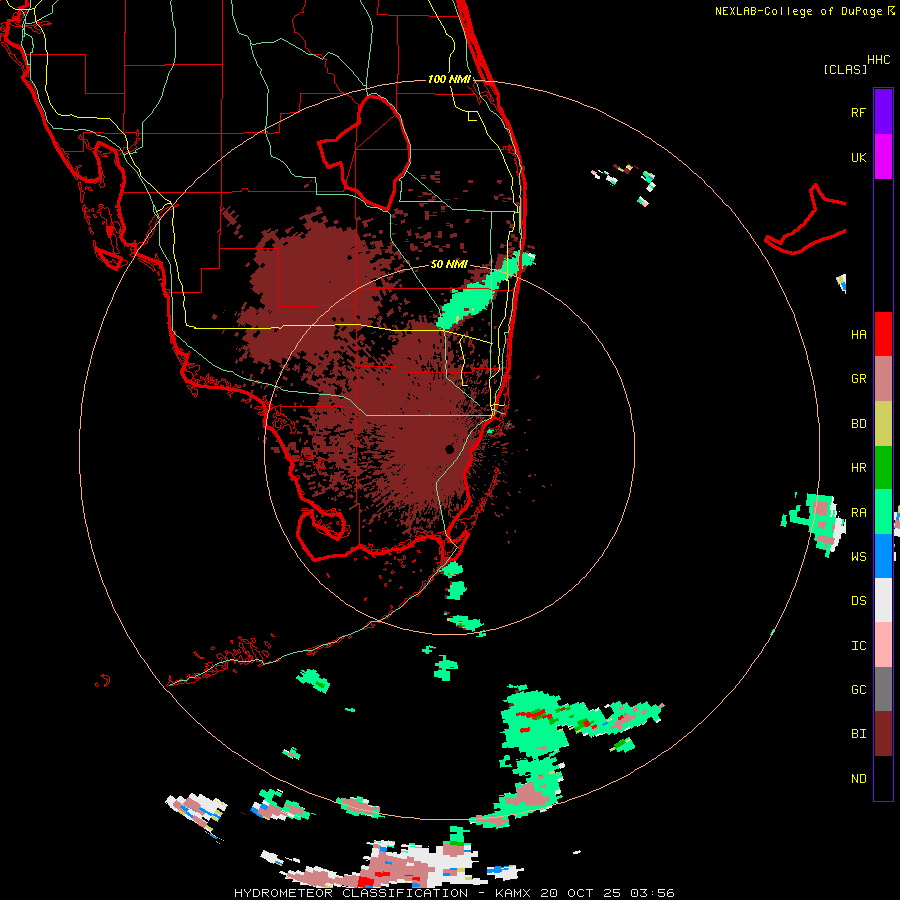Click the WS blue legend swatch
The image size is (900, 900).
pyautogui.click(x=883, y=556)
